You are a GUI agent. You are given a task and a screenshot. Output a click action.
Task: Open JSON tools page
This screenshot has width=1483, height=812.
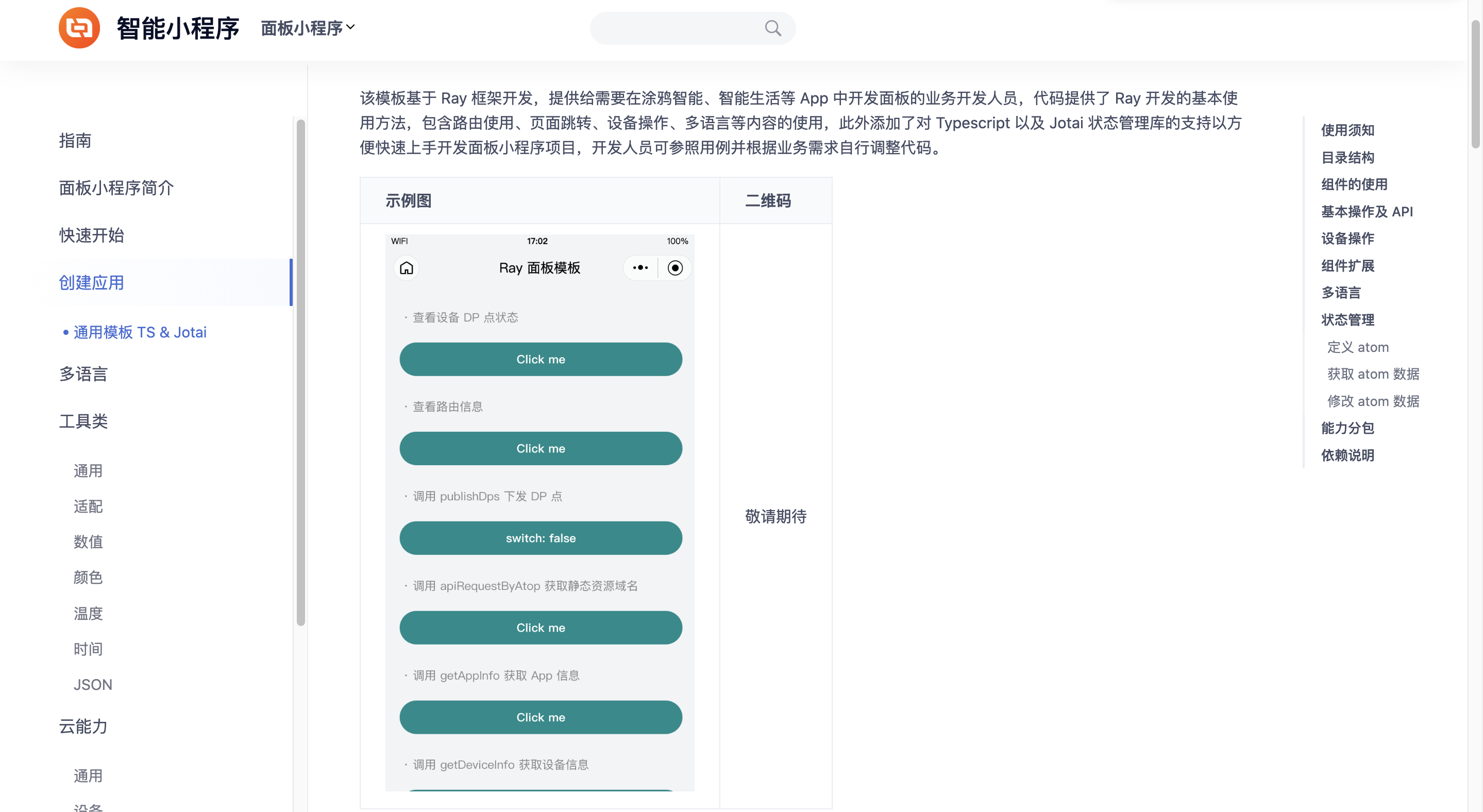pos(93,685)
